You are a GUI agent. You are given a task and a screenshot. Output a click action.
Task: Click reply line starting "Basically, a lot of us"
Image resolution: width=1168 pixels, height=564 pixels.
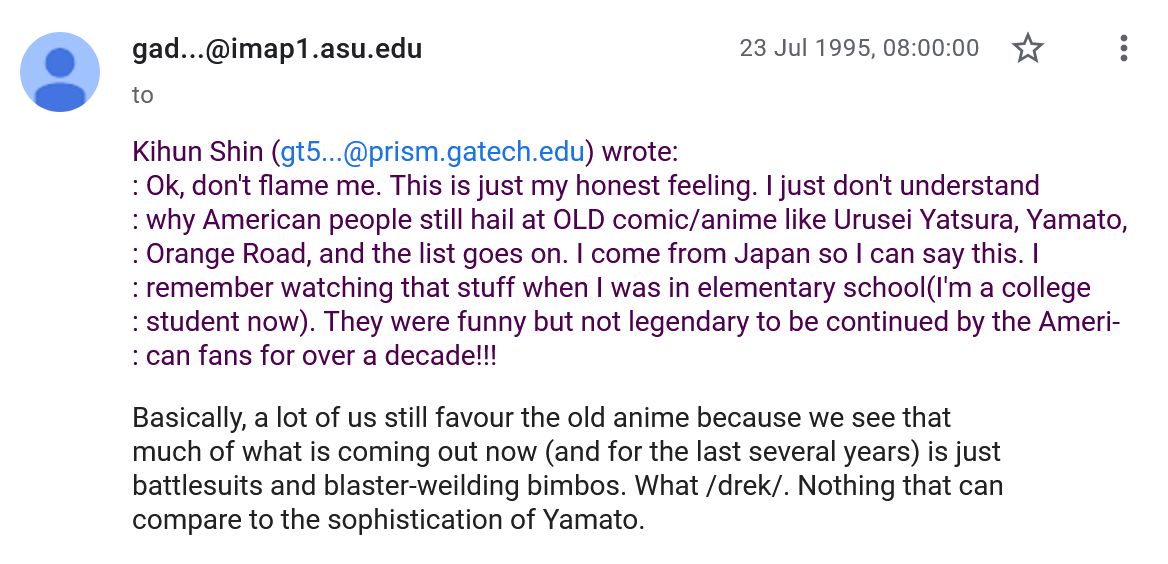click(x=542, y=417)
